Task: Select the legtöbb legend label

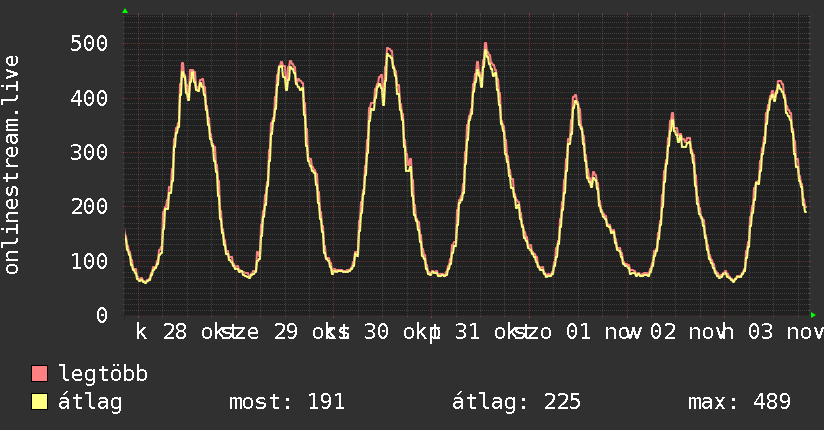Action: (x=103, y=373)
